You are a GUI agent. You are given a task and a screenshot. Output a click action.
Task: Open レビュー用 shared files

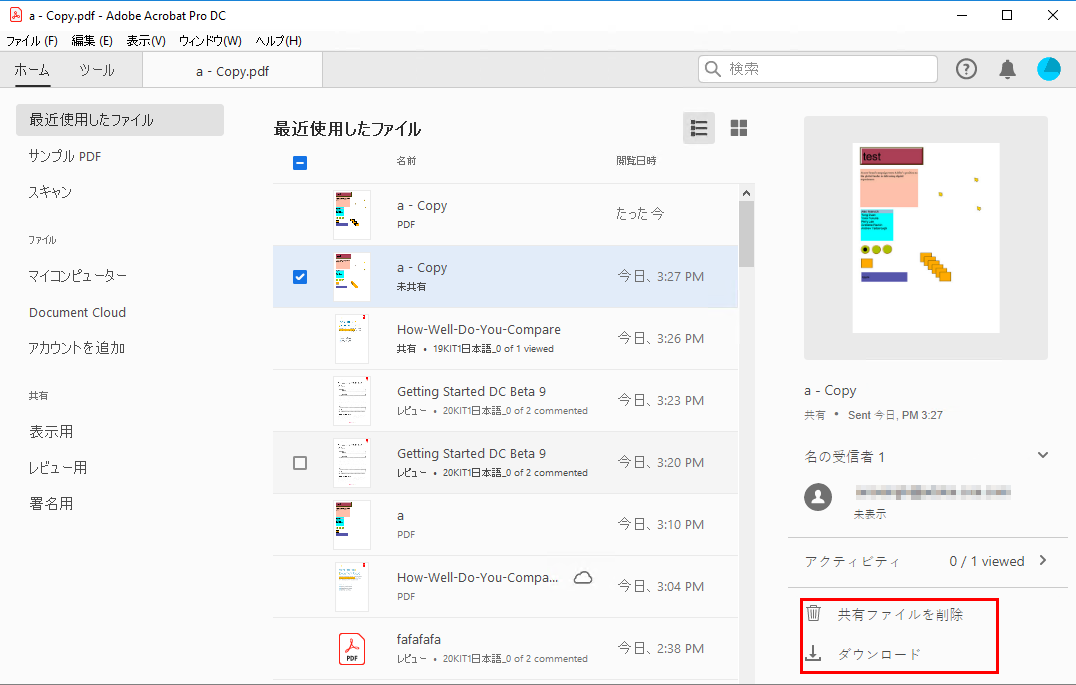(x=58, y=468)
